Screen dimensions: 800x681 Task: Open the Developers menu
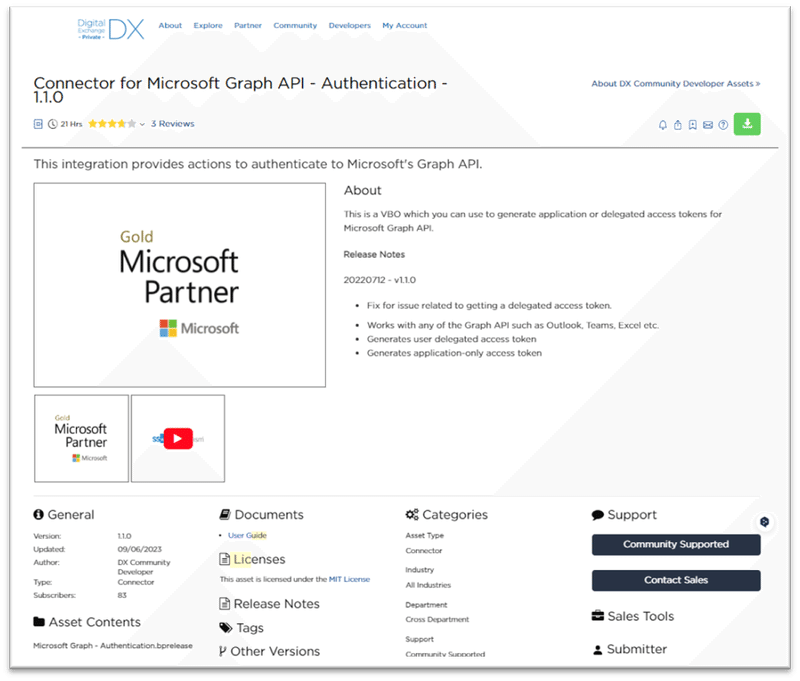pyautogui.click(x=349, y=26)
